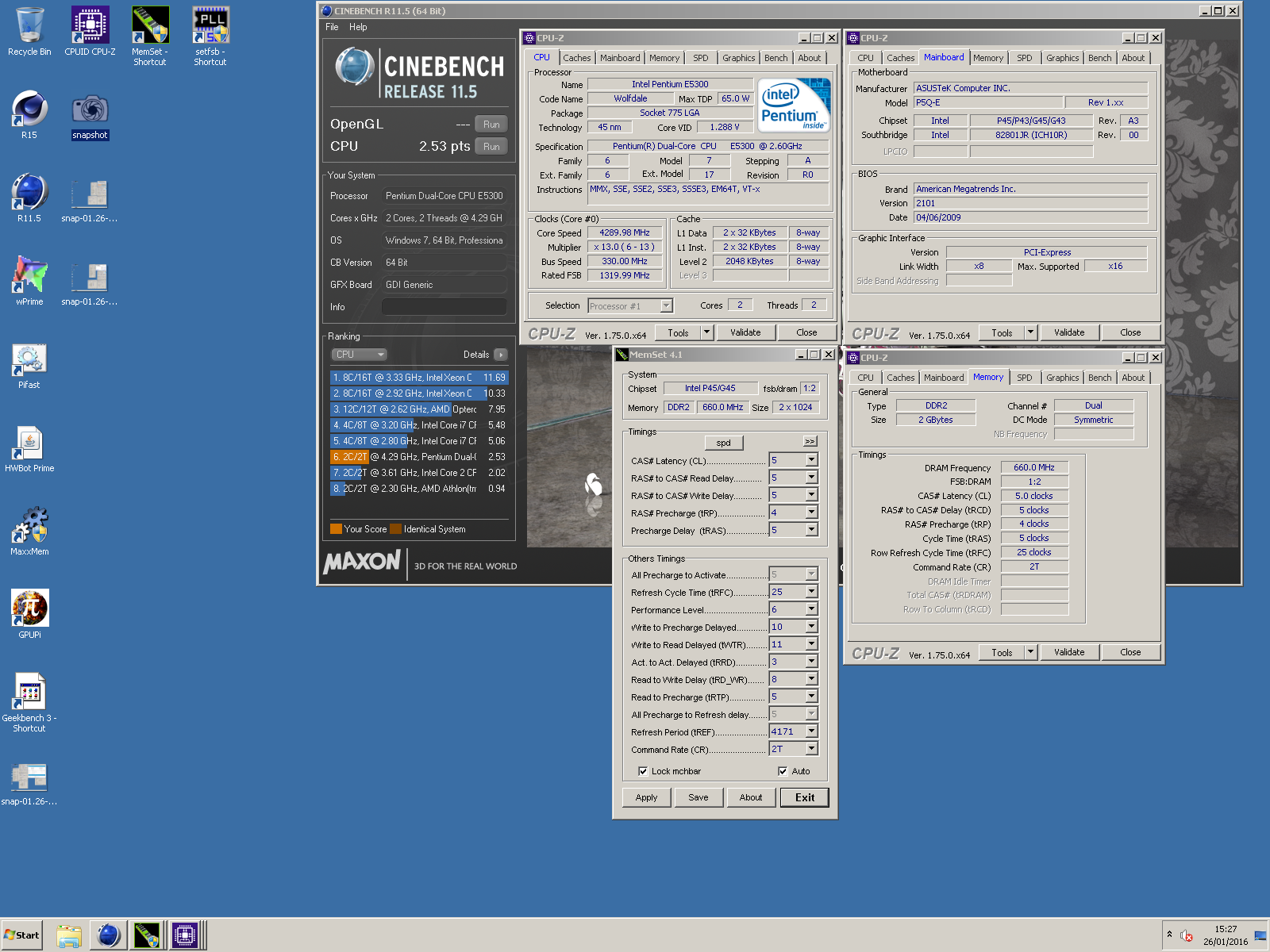
Task: Open RAS# to CAS# Read Delay dropdown
Action: [811, 478]
